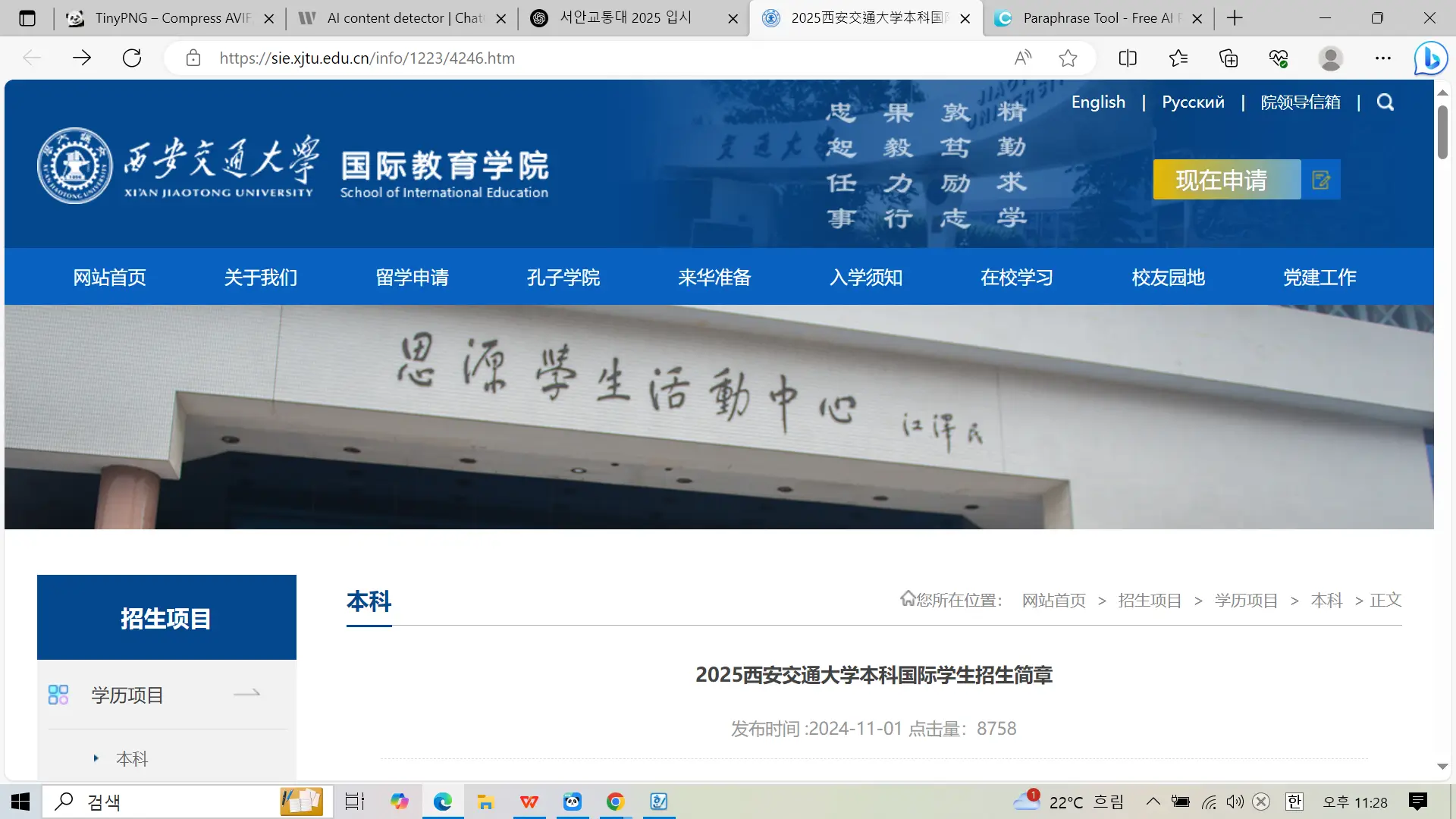Click the home icon in the breadcrumb

point(907,599)
